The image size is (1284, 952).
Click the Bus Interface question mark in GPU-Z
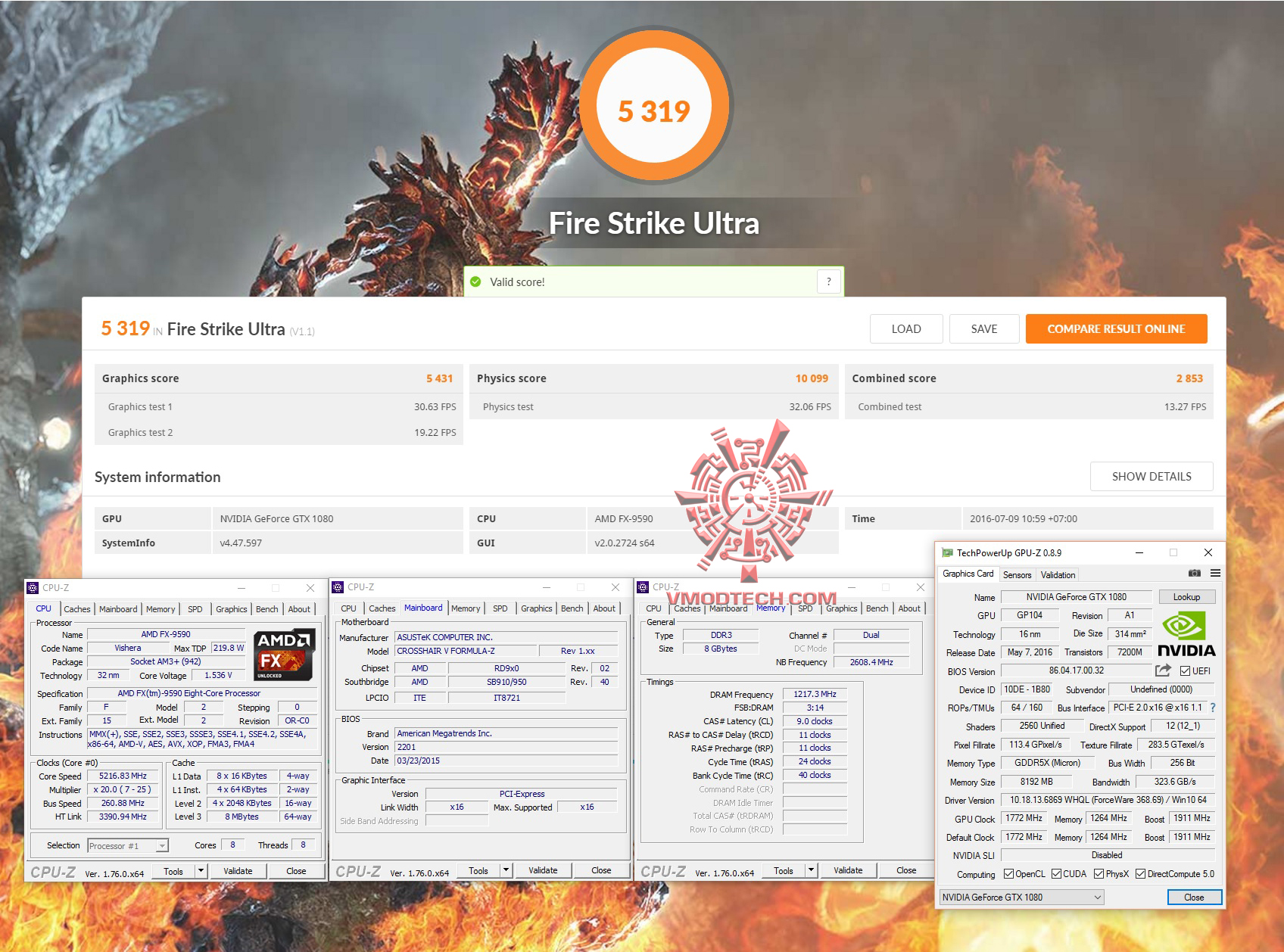pos(1213,708)
